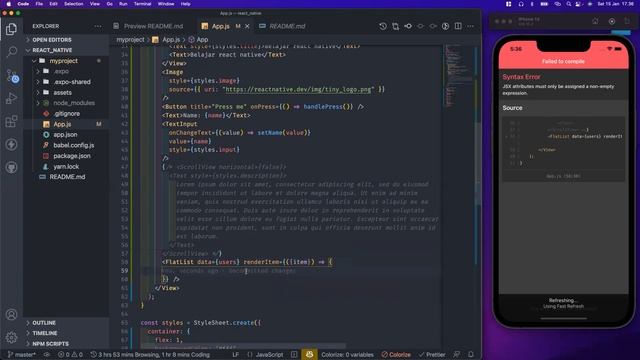Viewport: 640px width, 360px height.
Task: Open the Accounts icon in activity bar
Action: 11,314
